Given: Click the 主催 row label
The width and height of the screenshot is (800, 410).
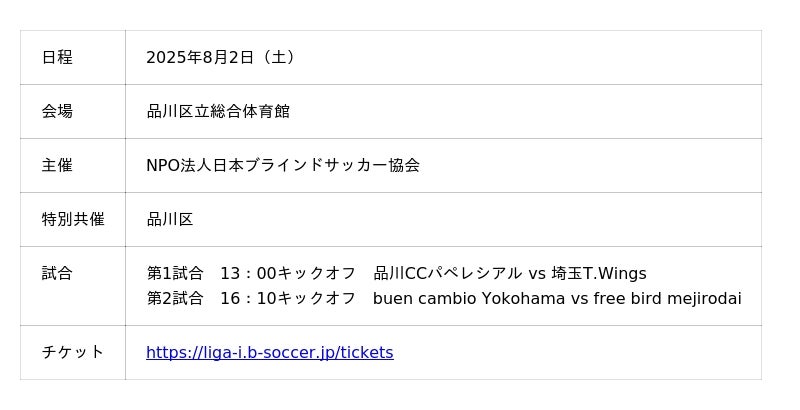Looking at the screenshot, I should [x=57, y=165].
